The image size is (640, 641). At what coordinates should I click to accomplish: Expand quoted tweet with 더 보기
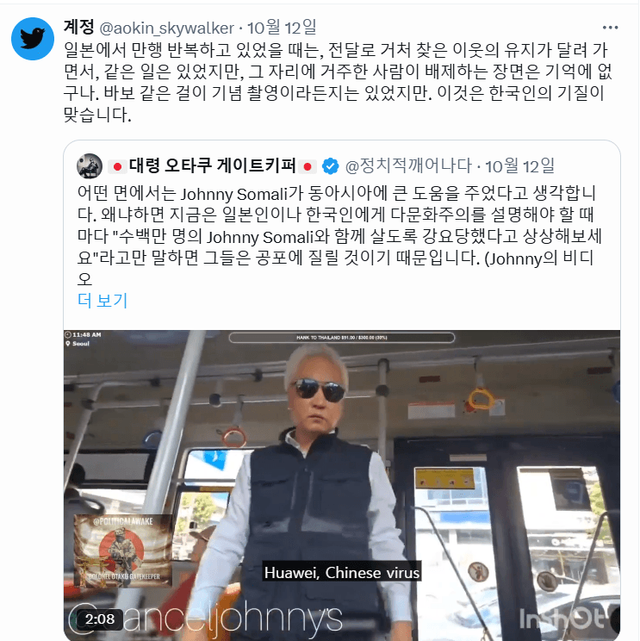click(x=102, y=301)
